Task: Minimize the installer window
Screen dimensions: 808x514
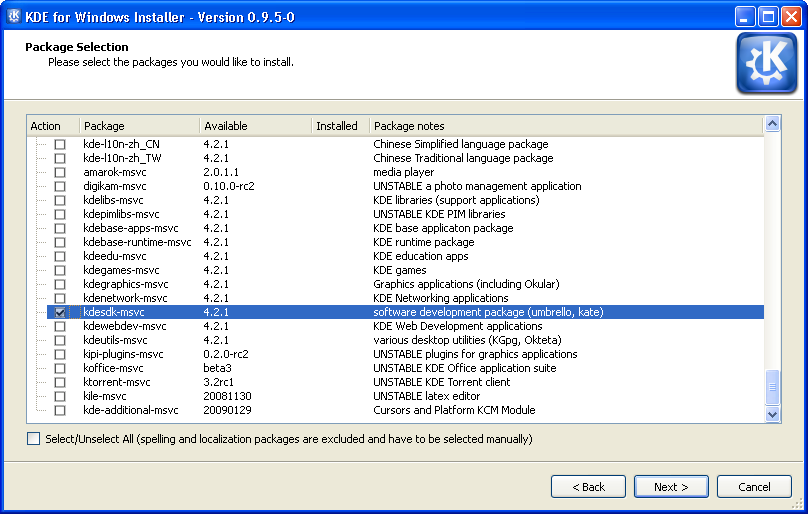Action: click(744, 17)
